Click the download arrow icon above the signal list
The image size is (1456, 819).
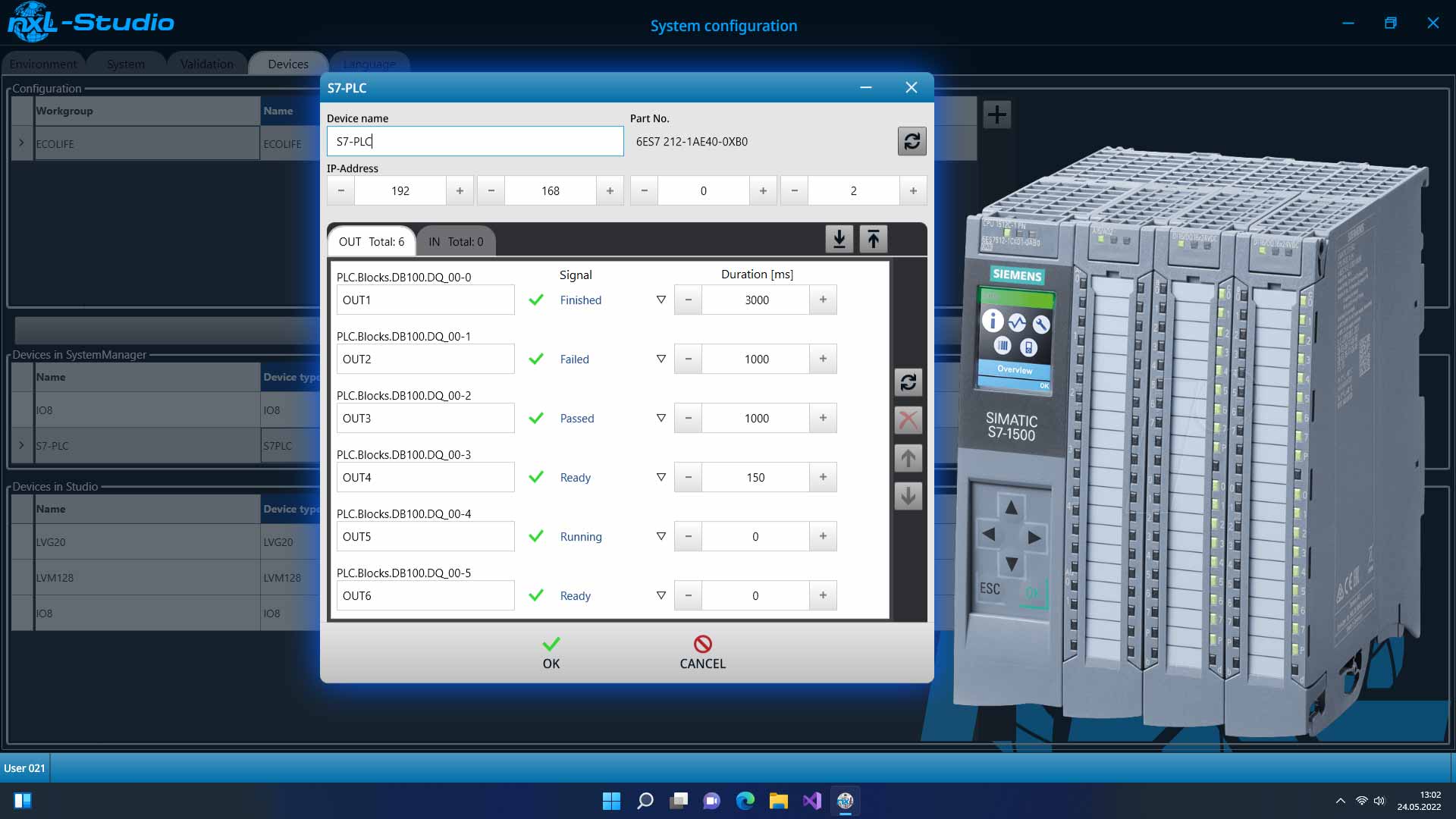point(839,240)
